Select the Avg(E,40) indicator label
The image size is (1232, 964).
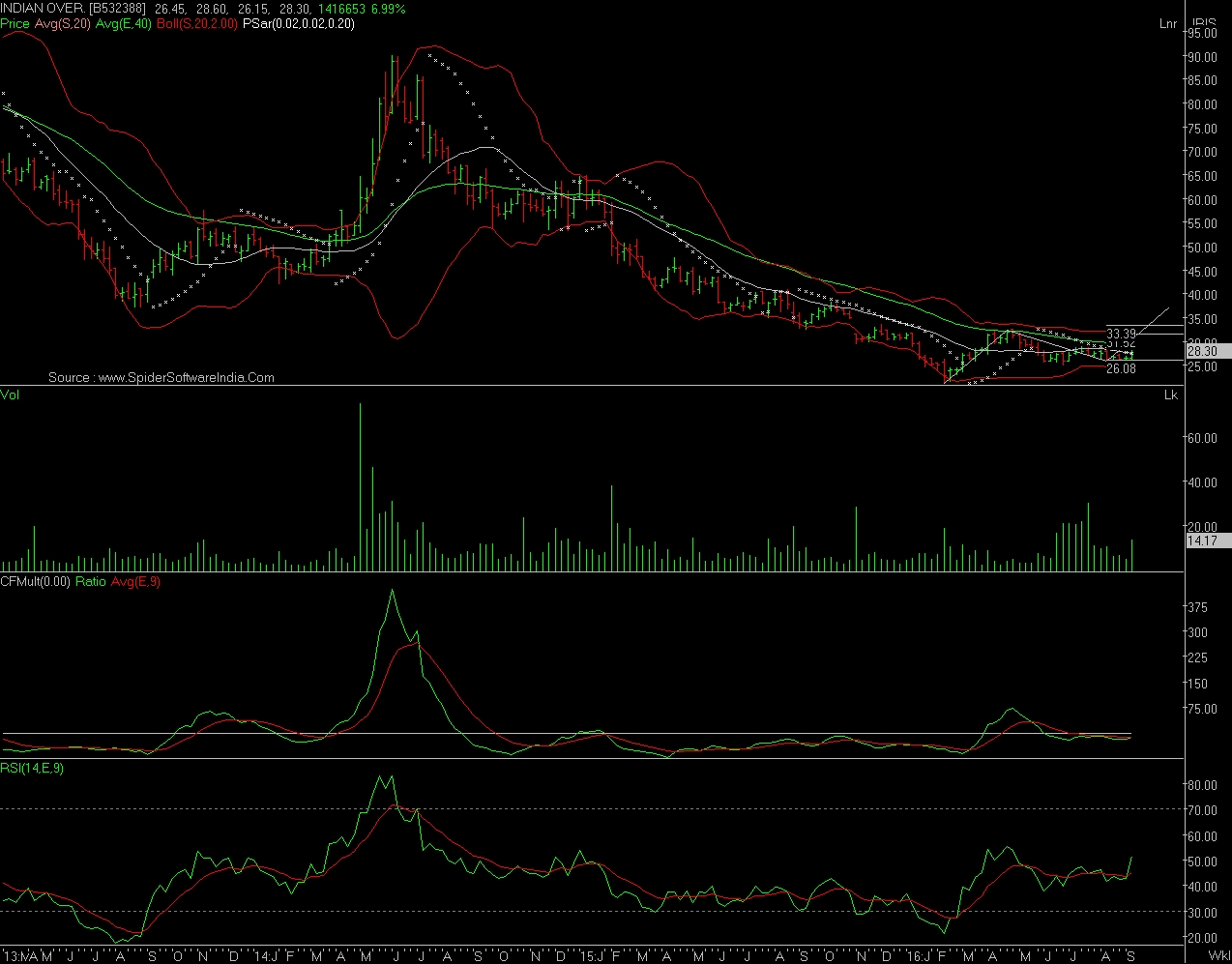124,24
